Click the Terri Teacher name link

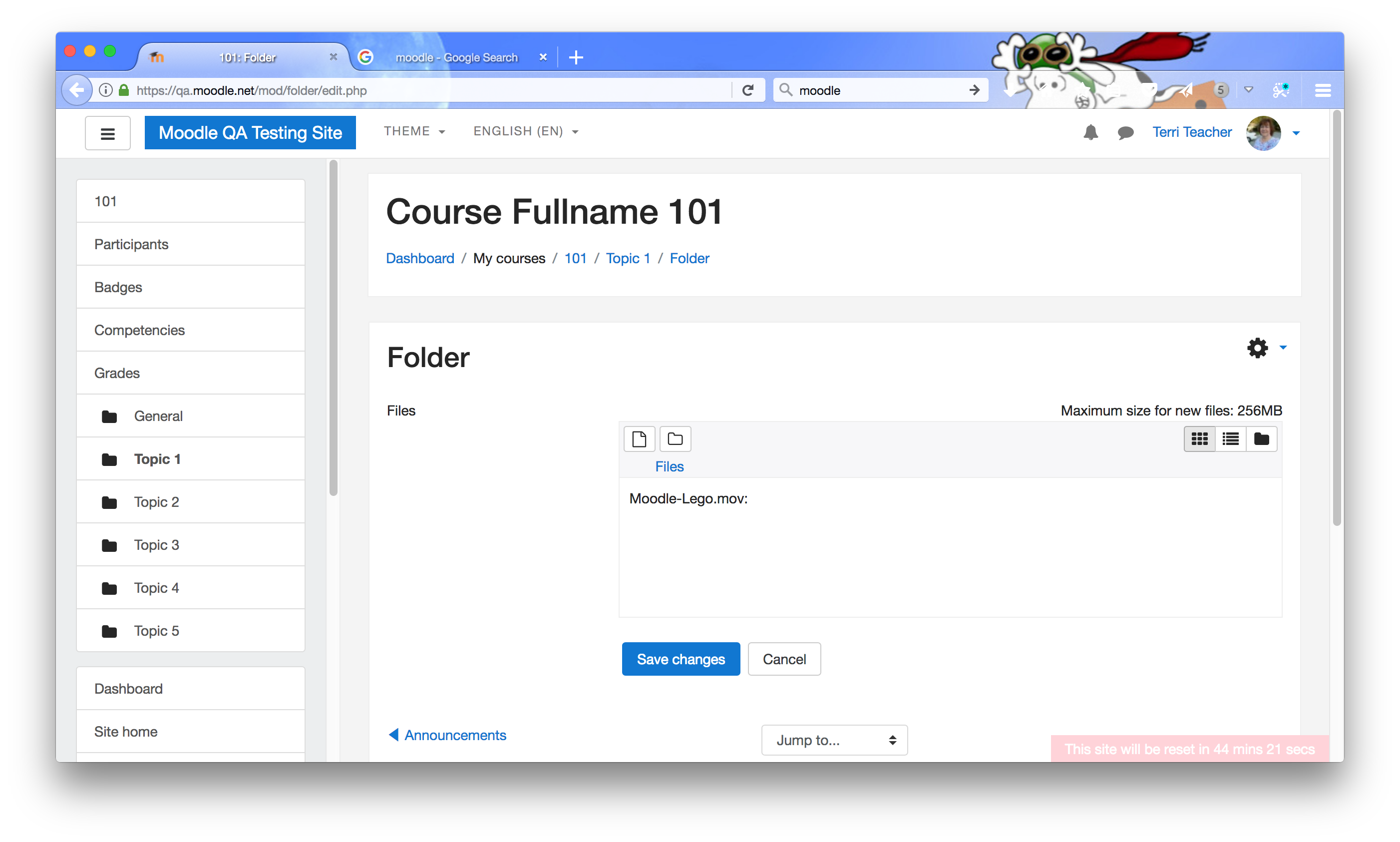pos(1191,132)
